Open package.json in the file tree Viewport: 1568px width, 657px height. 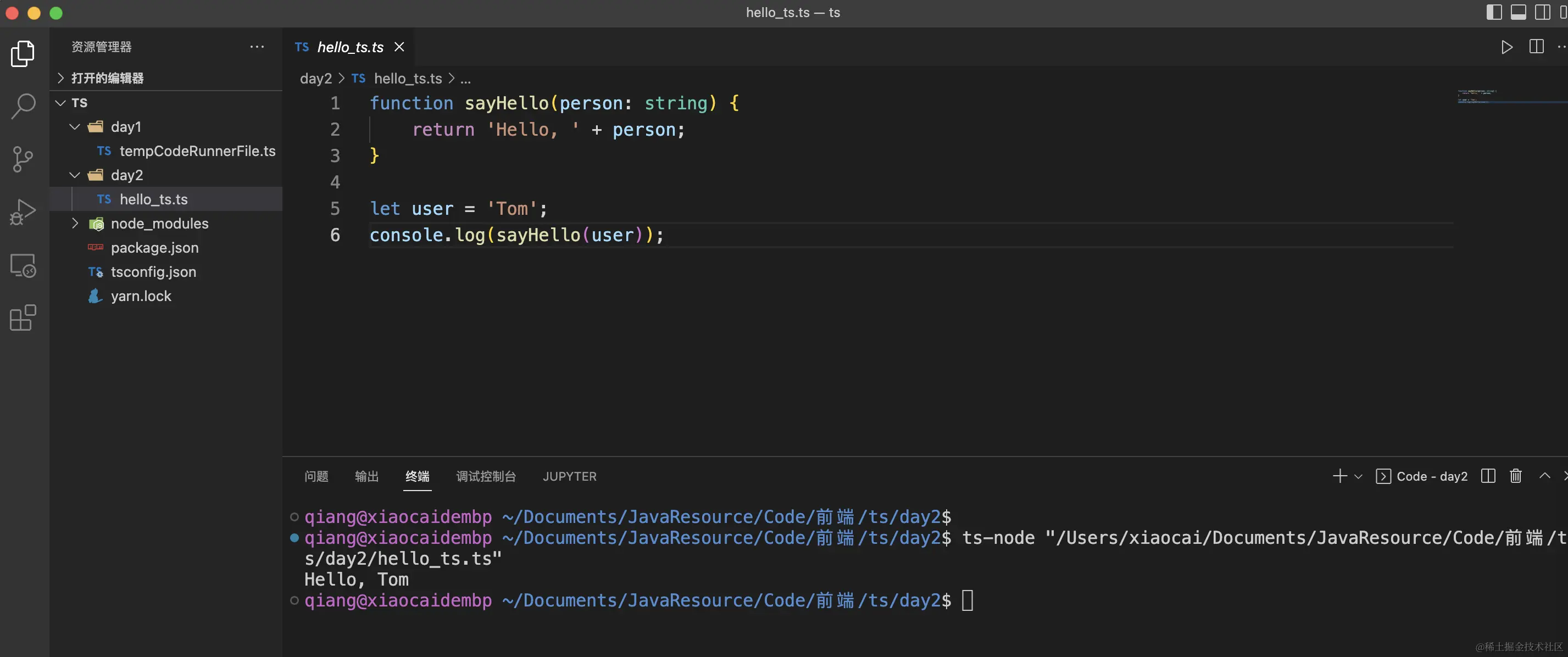click(x=154, y=248)
